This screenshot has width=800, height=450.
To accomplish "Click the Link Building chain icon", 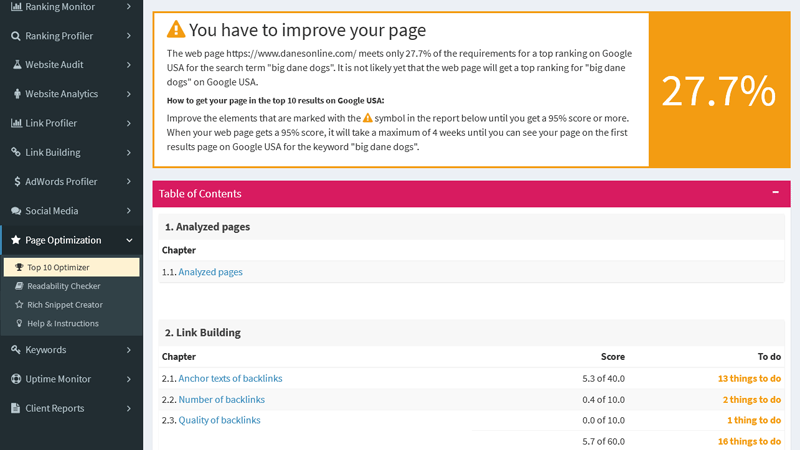I will [16, 152].
